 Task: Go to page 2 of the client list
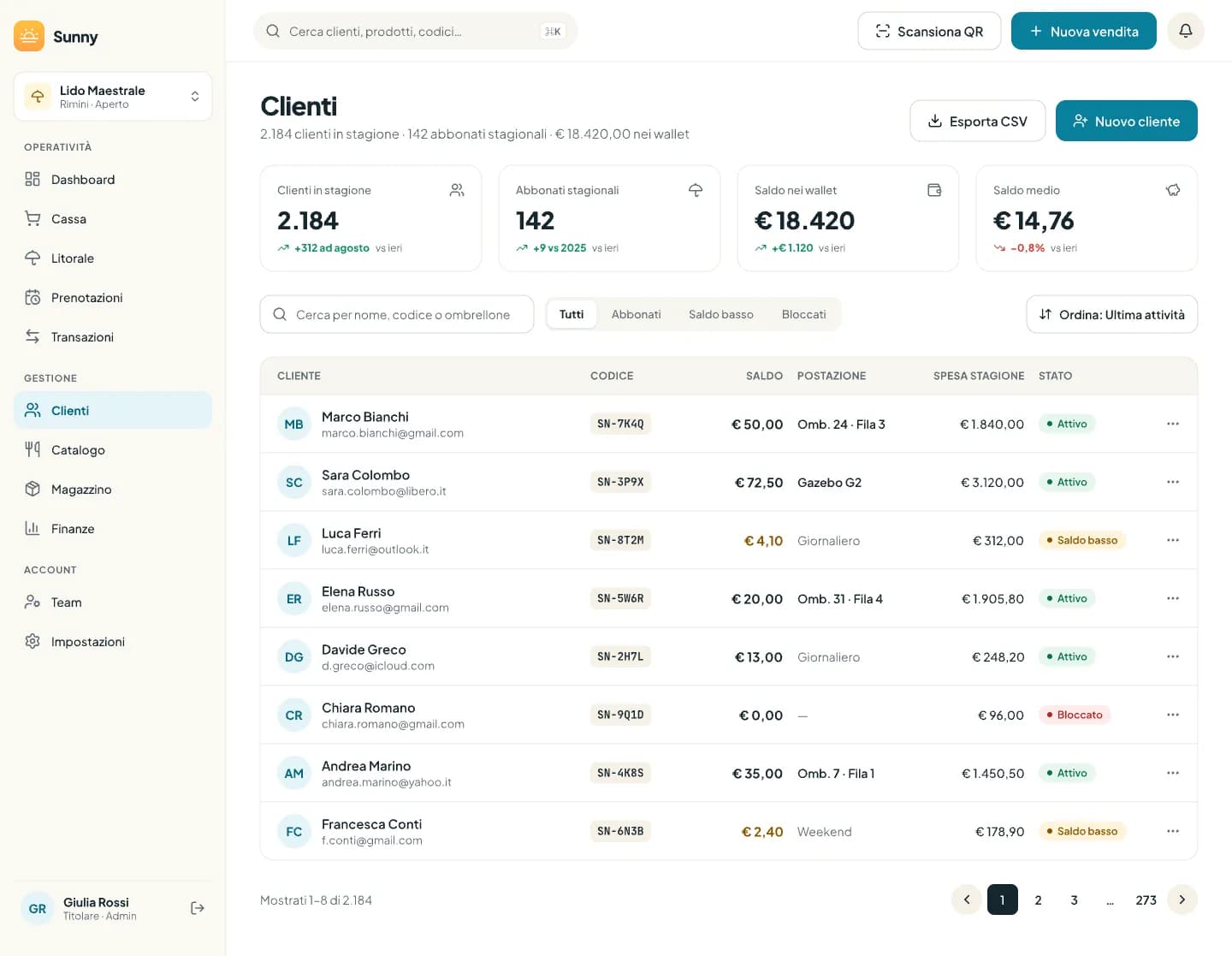pos(1039,900)
